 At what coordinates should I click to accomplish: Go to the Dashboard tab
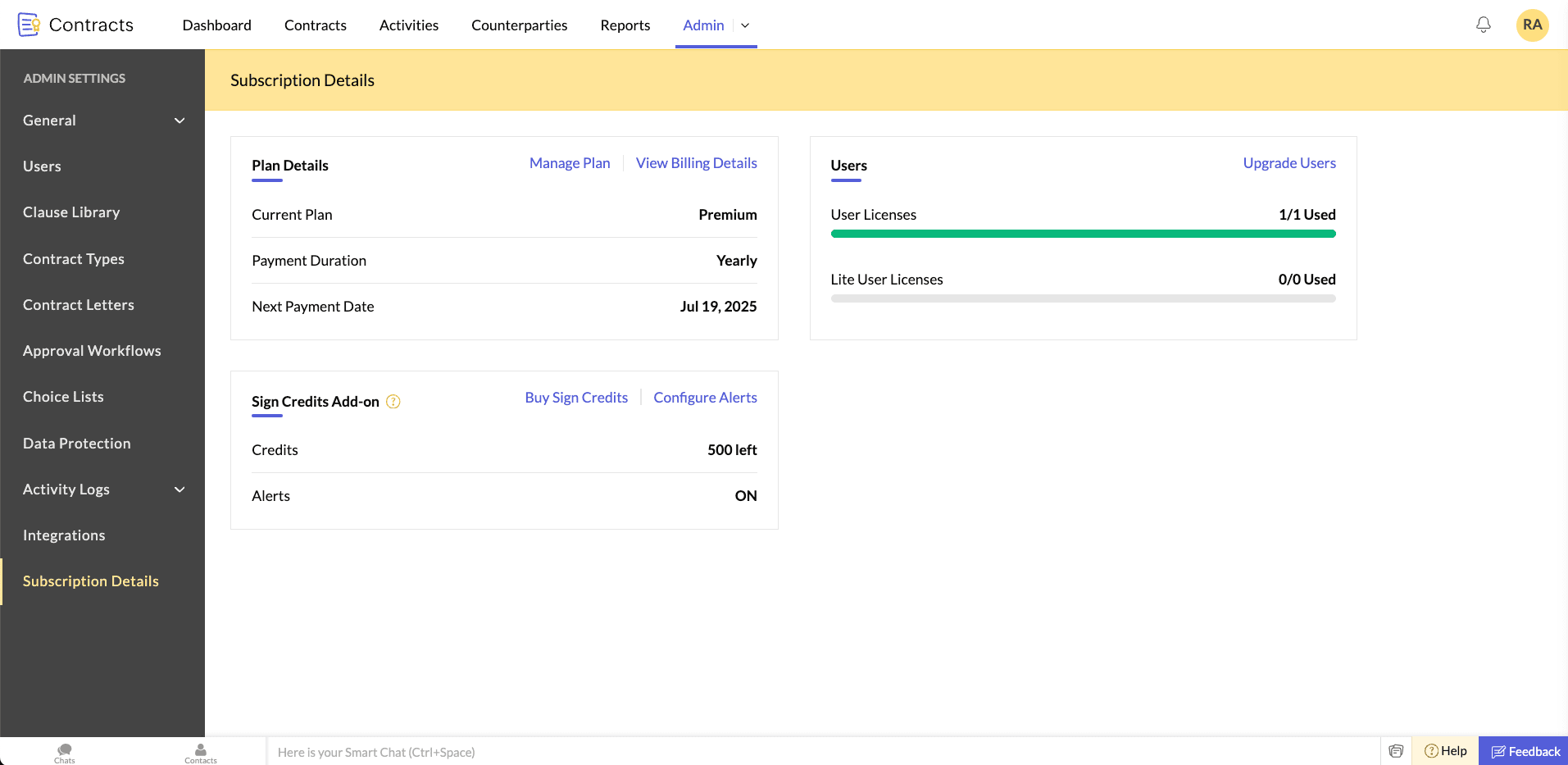[216, 25]
